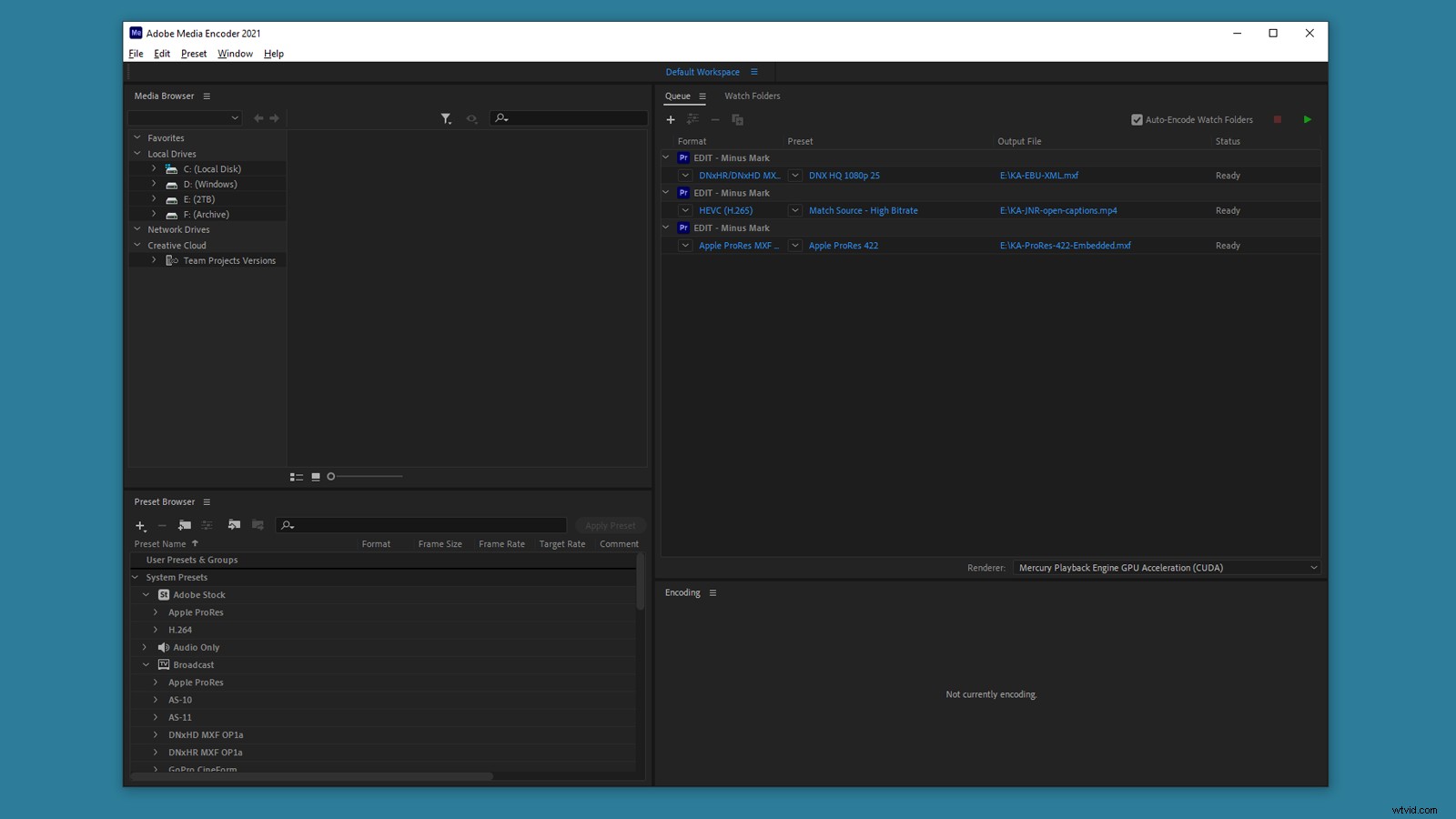Click the red Stop queue icon

(1277, 119)
